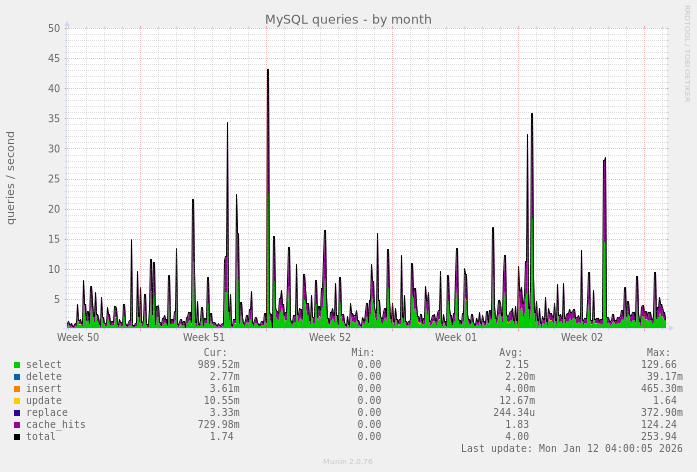The width and height of the screenshot is (697, 472).
Task: Click the y-axis value 25
Action: [54, 179]
